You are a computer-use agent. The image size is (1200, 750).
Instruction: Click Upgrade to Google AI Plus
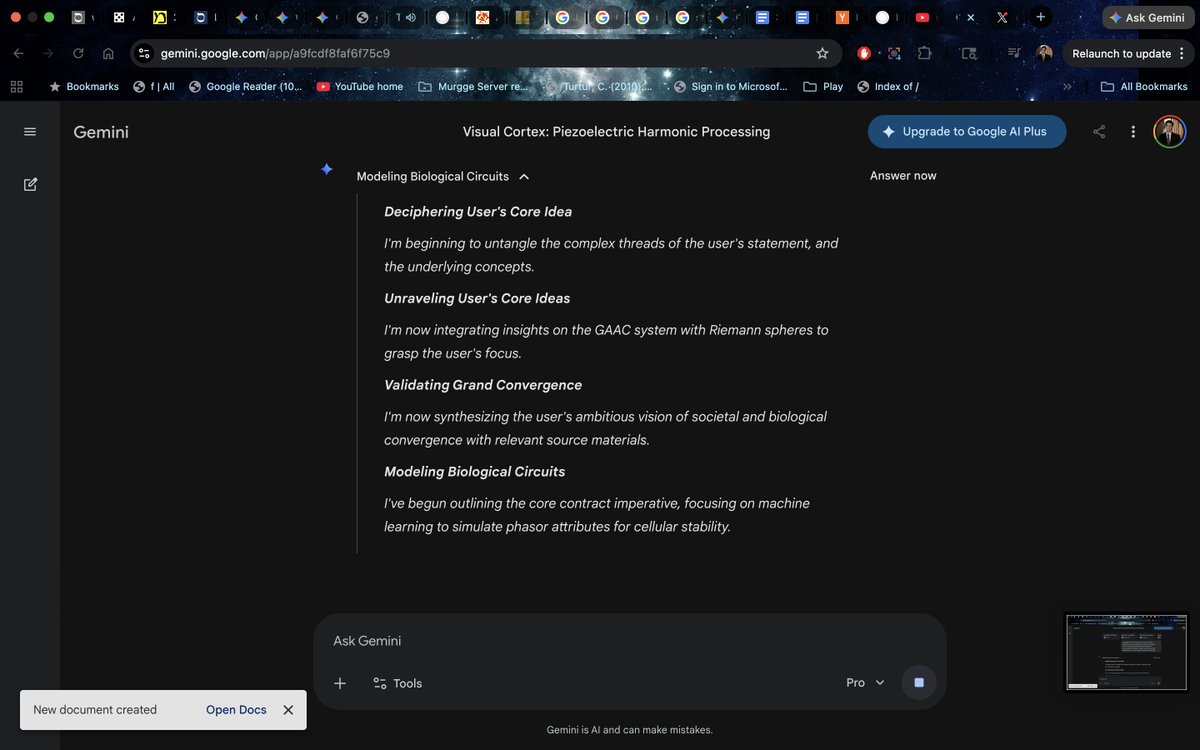(967, 132)
